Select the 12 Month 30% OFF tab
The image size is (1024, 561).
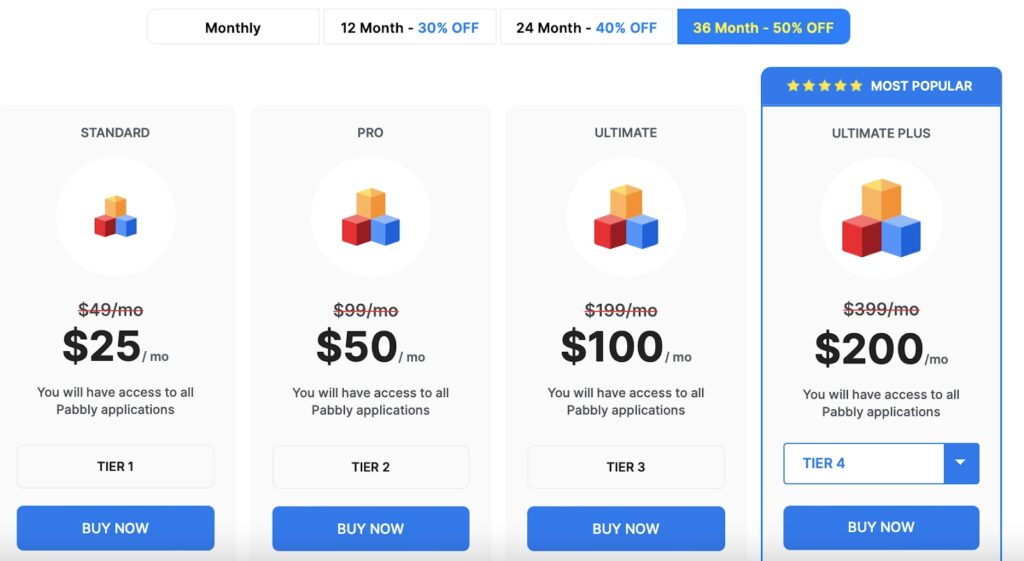coord(409,27)
